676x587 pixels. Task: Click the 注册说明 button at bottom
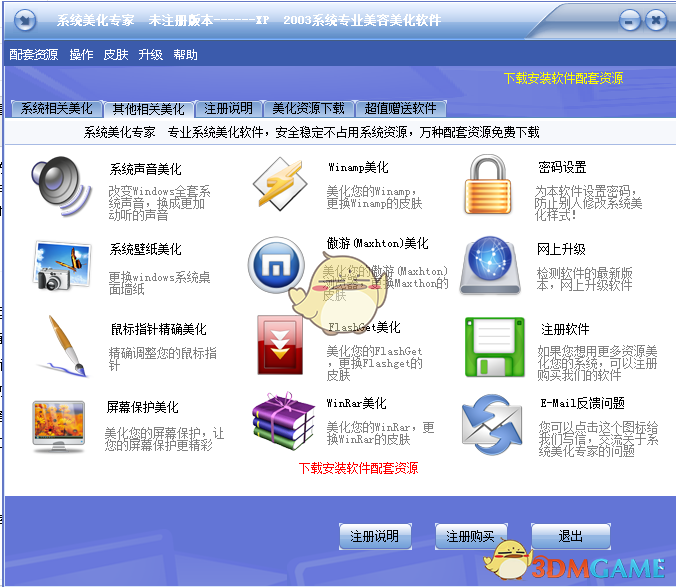(x=375, y=536)
